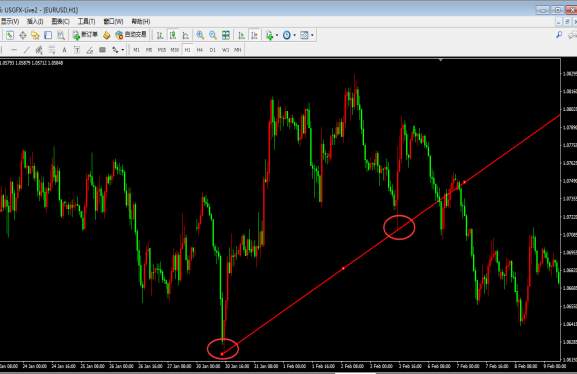This screenshot has width=577, height=374.
Task: Select the Fibonacci retracement tool
Action: tap(52, 50)
